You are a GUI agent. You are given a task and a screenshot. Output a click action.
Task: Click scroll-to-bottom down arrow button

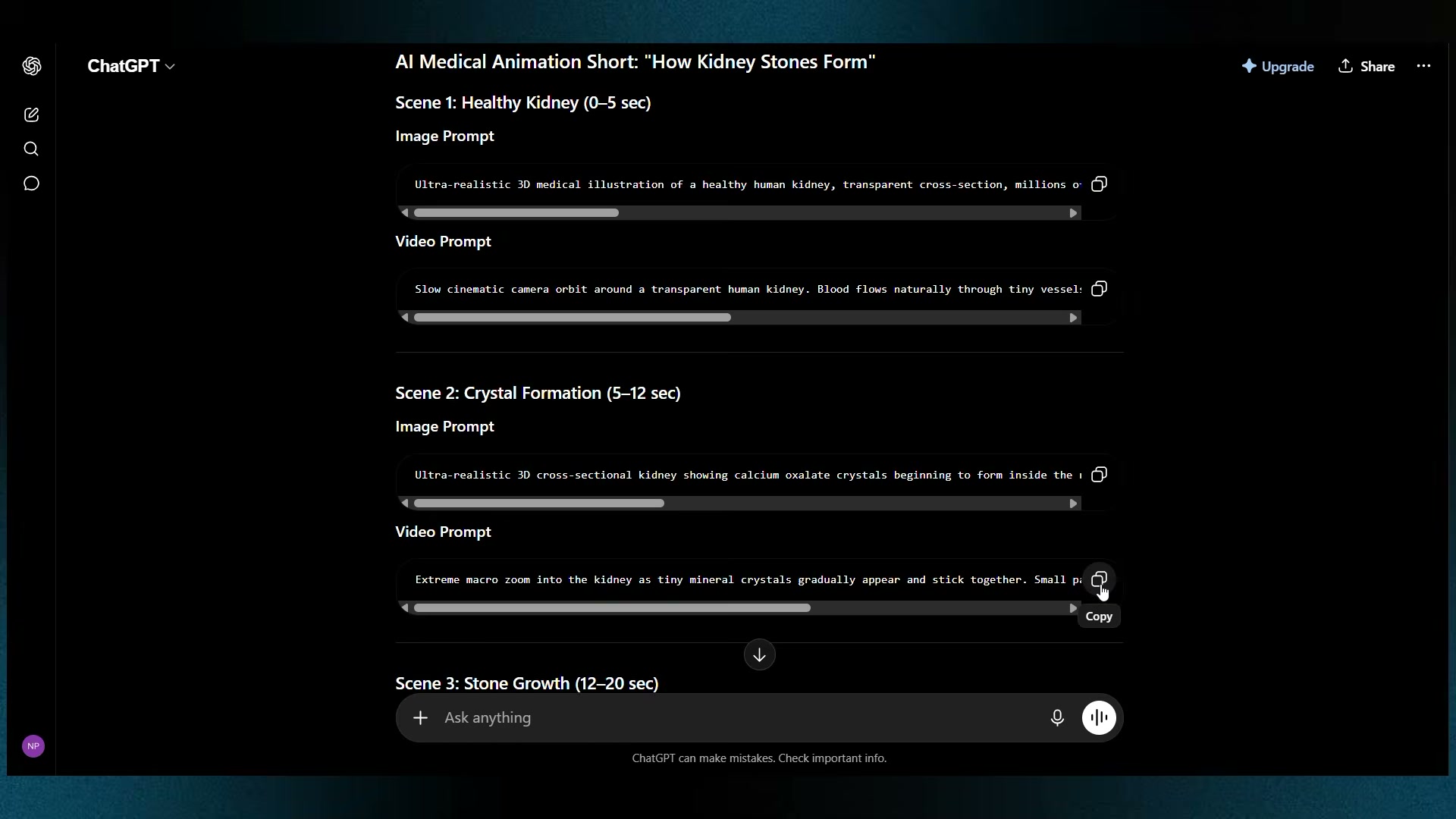point(759,655)
